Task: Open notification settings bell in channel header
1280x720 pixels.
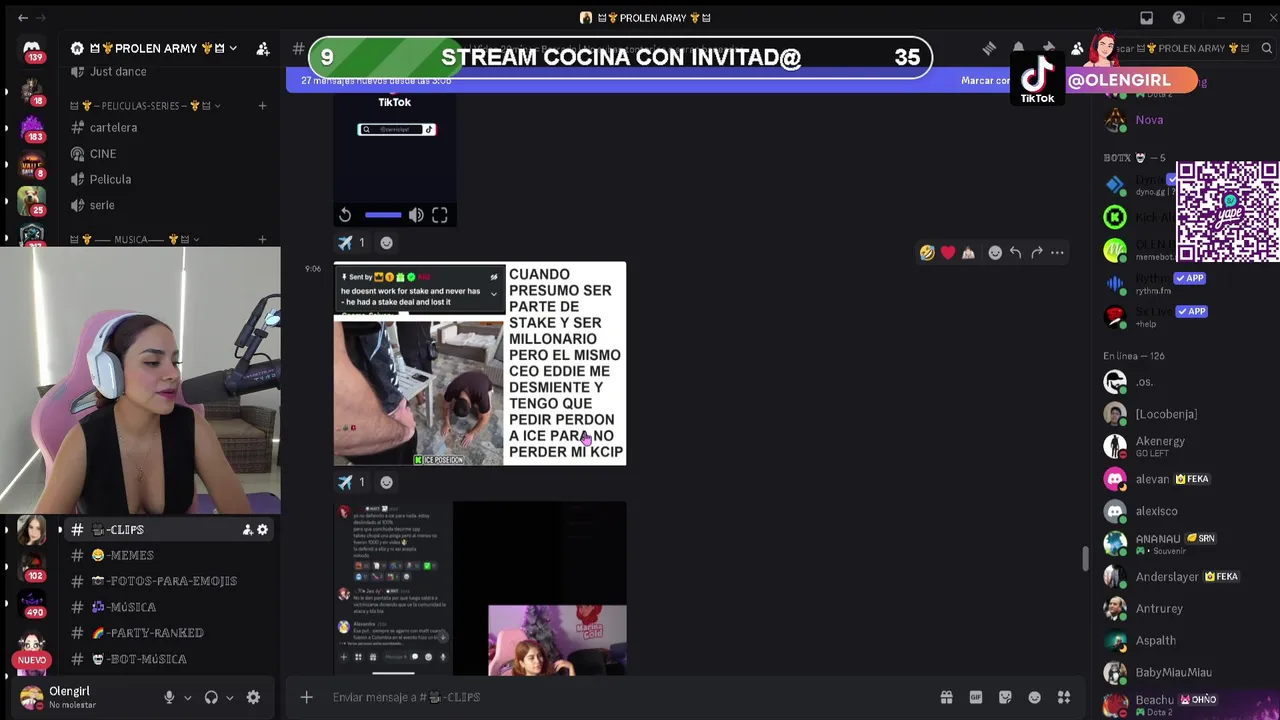Action: (x=1018, y=48)
